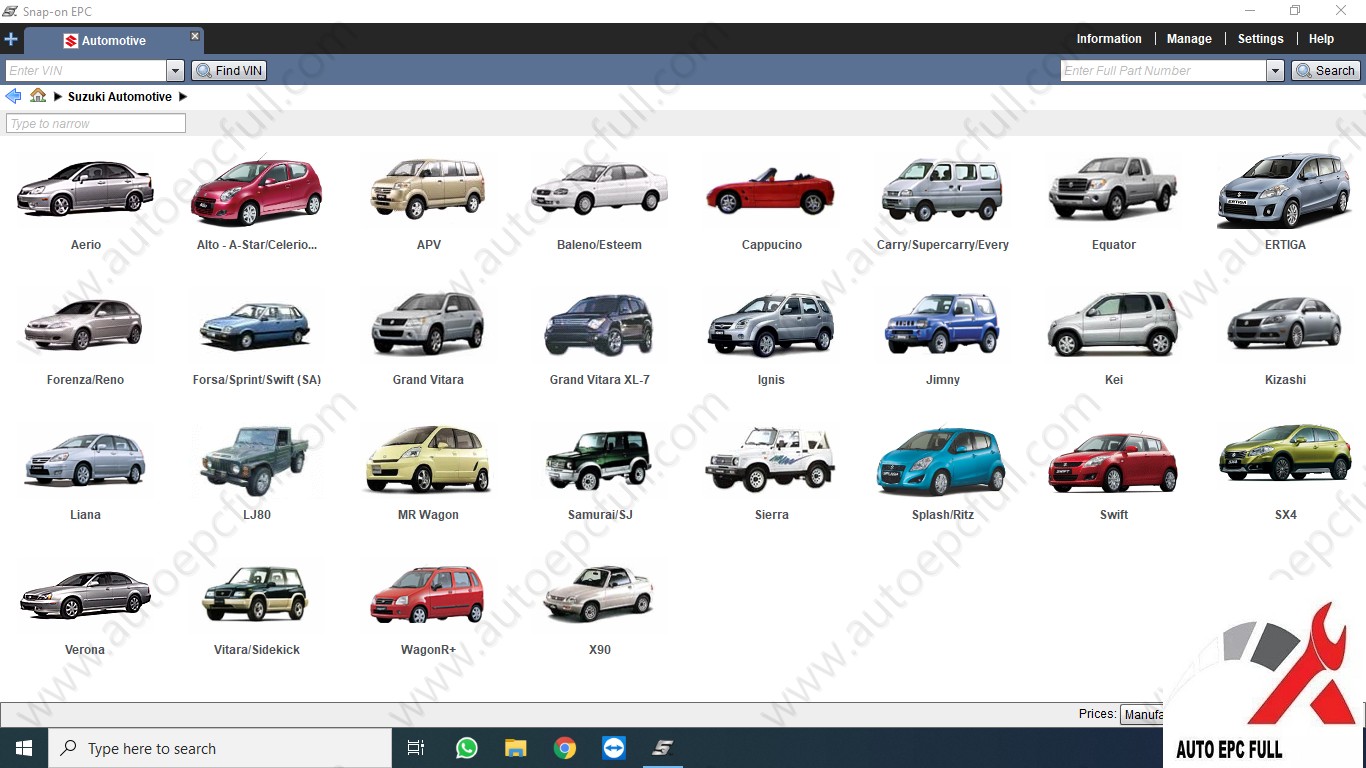Expand the arrow before Suzuki Automotive
The height and width of the screenshot is (768, 1366).
[58, 97]
